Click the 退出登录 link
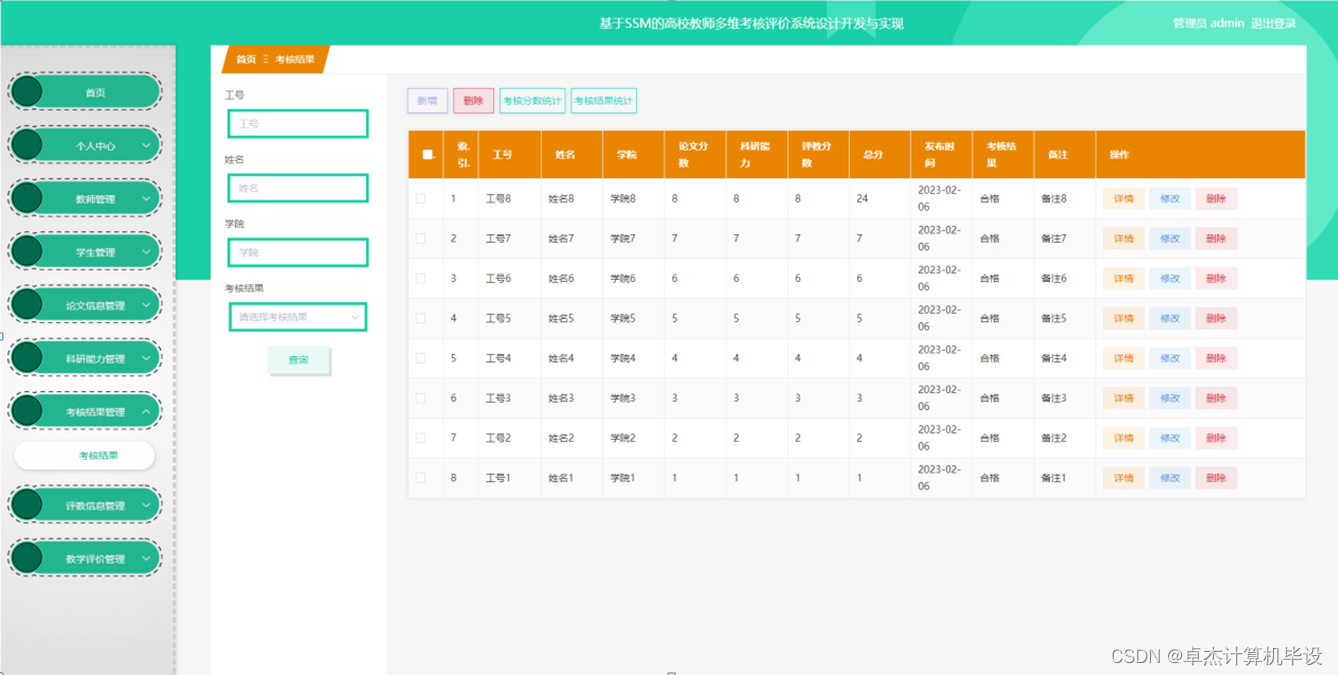This screenshot has height=675, width=1338. pyautogui.click(x=1273, y=23)
